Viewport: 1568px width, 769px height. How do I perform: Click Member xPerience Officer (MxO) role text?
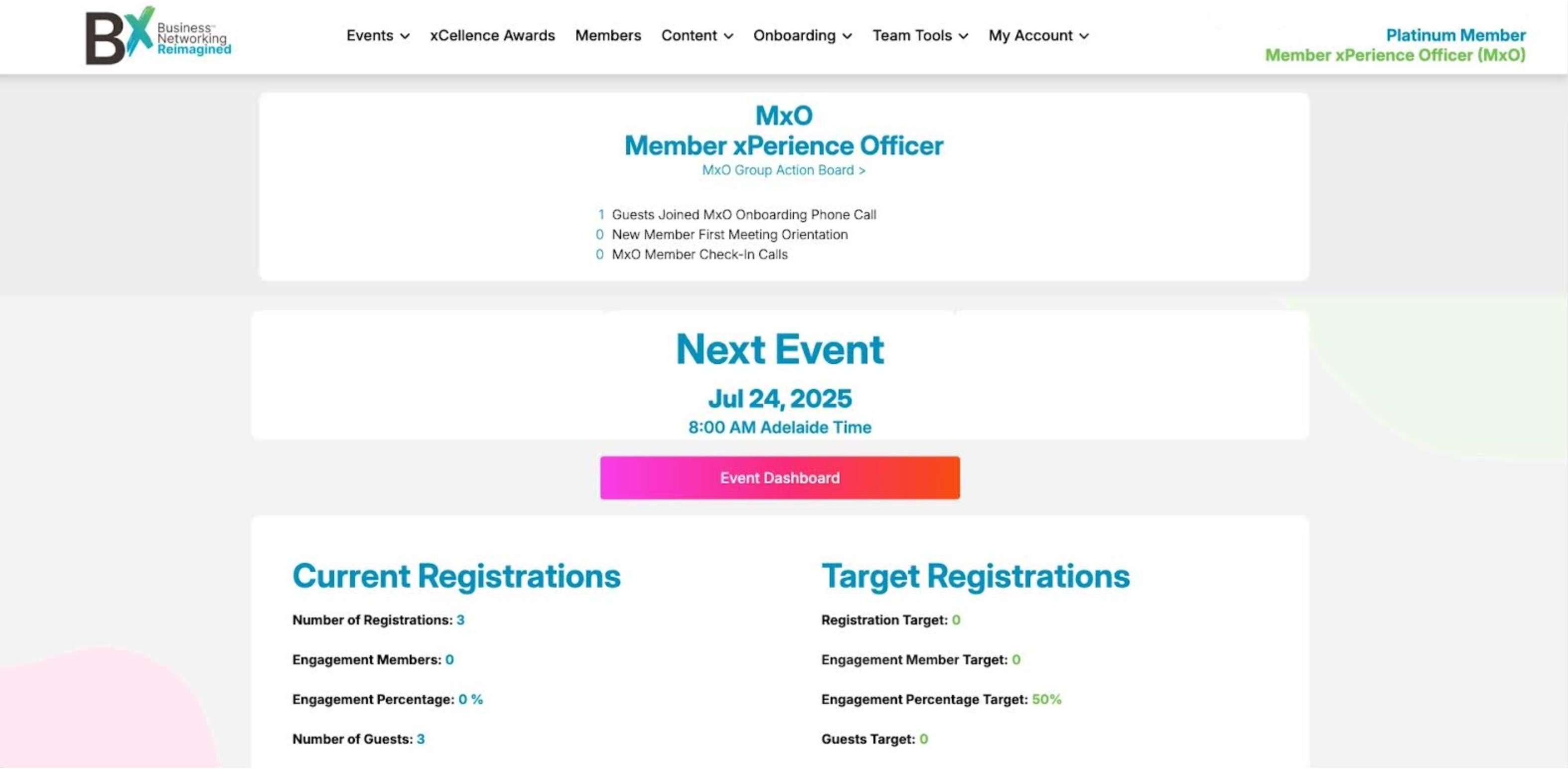pos(1395,55)
